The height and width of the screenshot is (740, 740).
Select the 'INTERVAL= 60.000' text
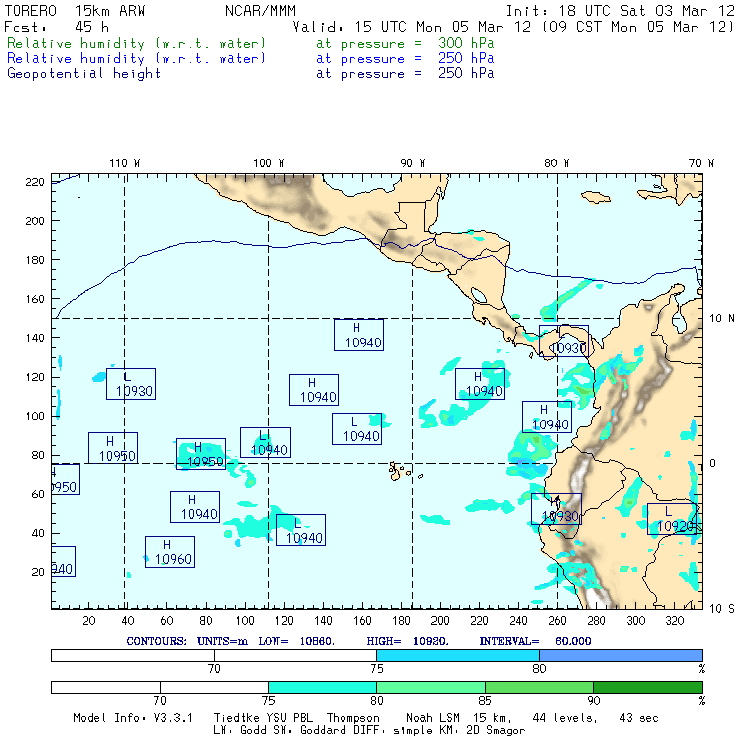[x=535, y=641]
